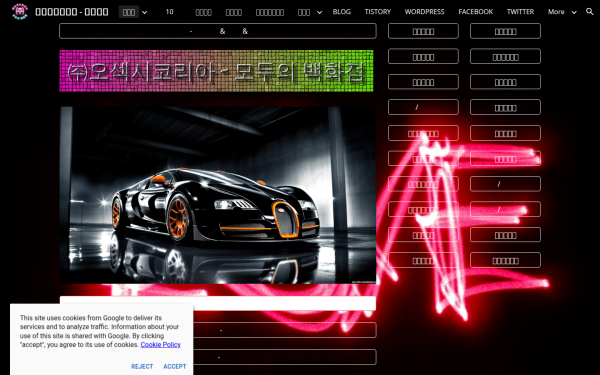Click the wide button showing "- & &"

[218, 31]
